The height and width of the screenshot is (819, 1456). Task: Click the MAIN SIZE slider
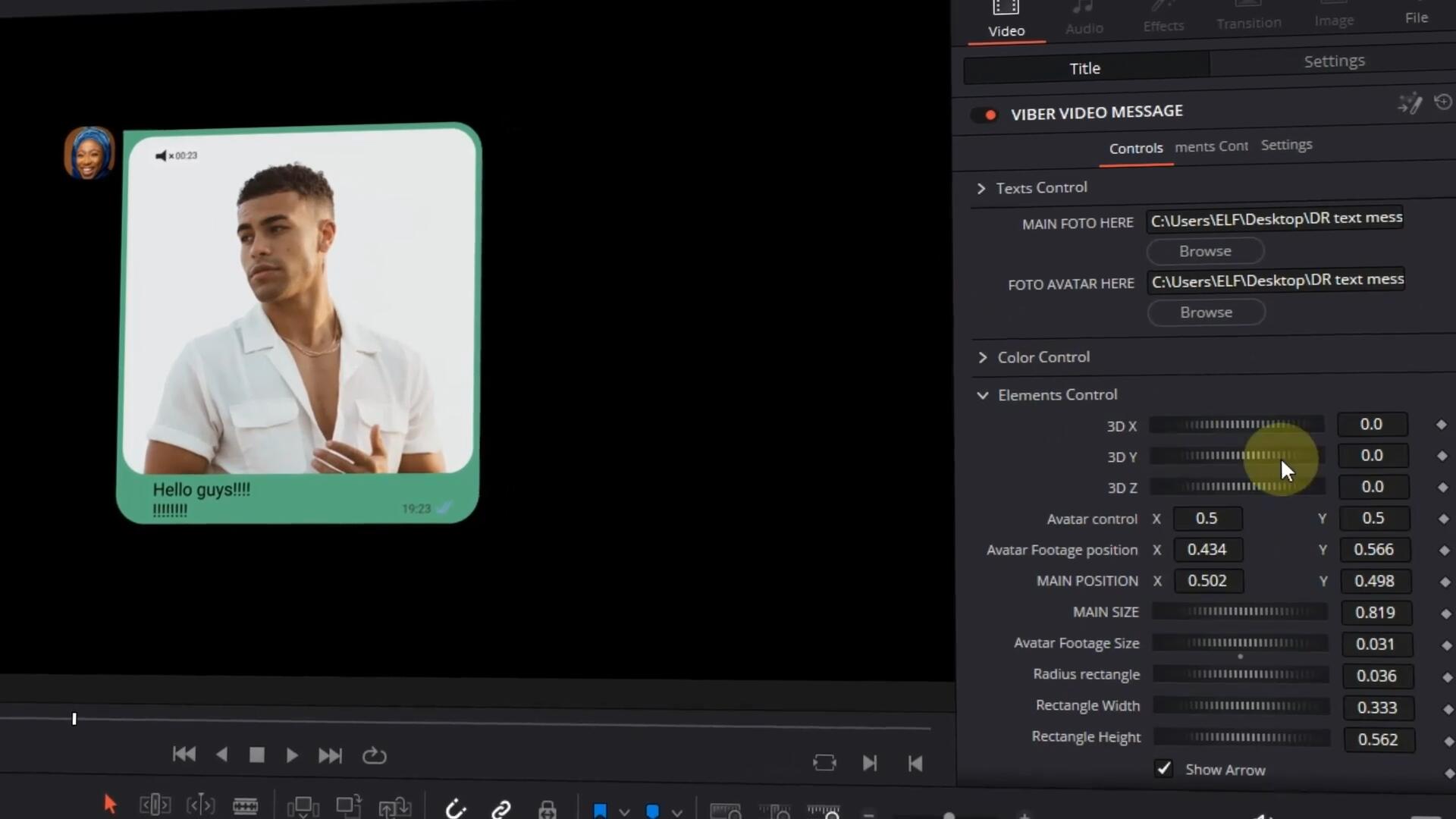[x=1240, y=611]
